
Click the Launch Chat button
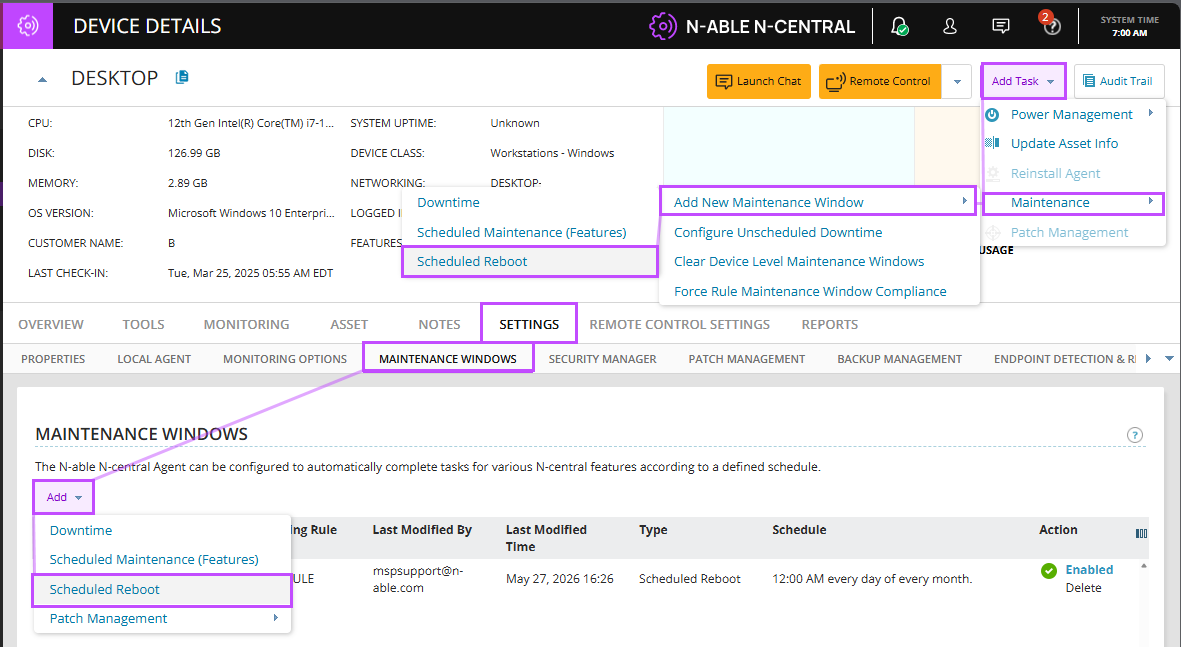pos(758,81)
